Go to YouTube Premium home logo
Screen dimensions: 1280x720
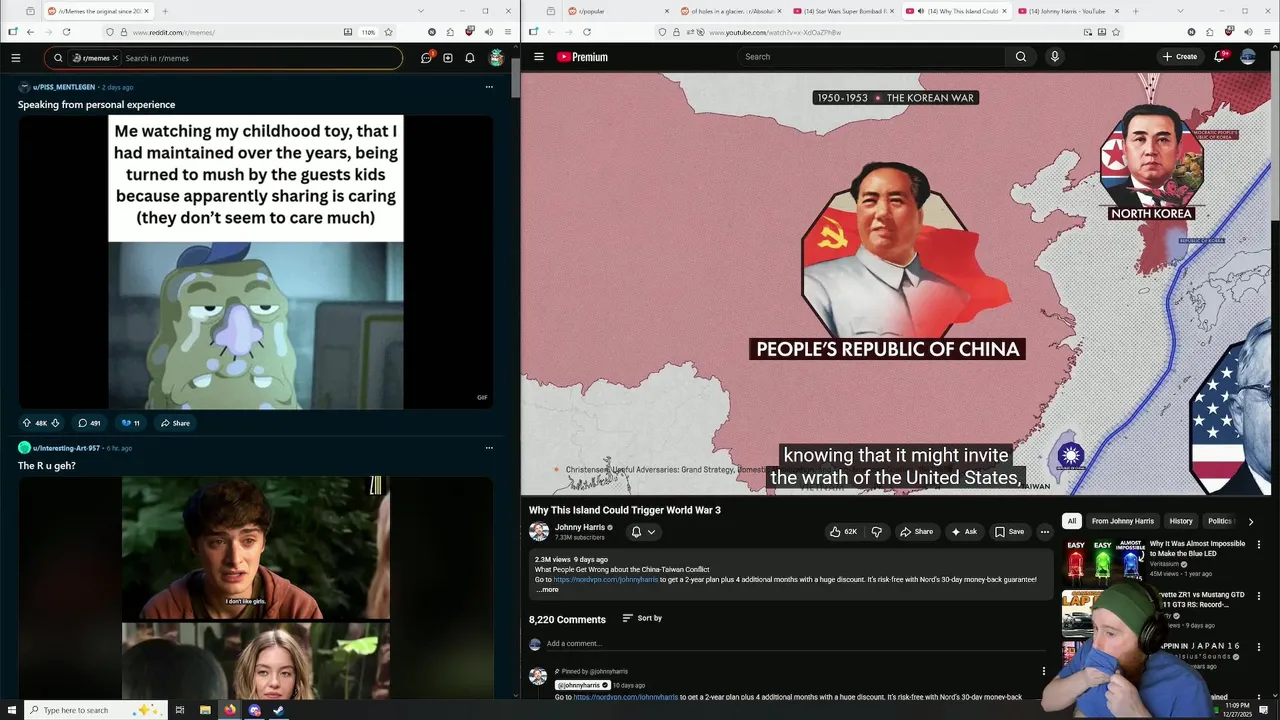(583, 57)
